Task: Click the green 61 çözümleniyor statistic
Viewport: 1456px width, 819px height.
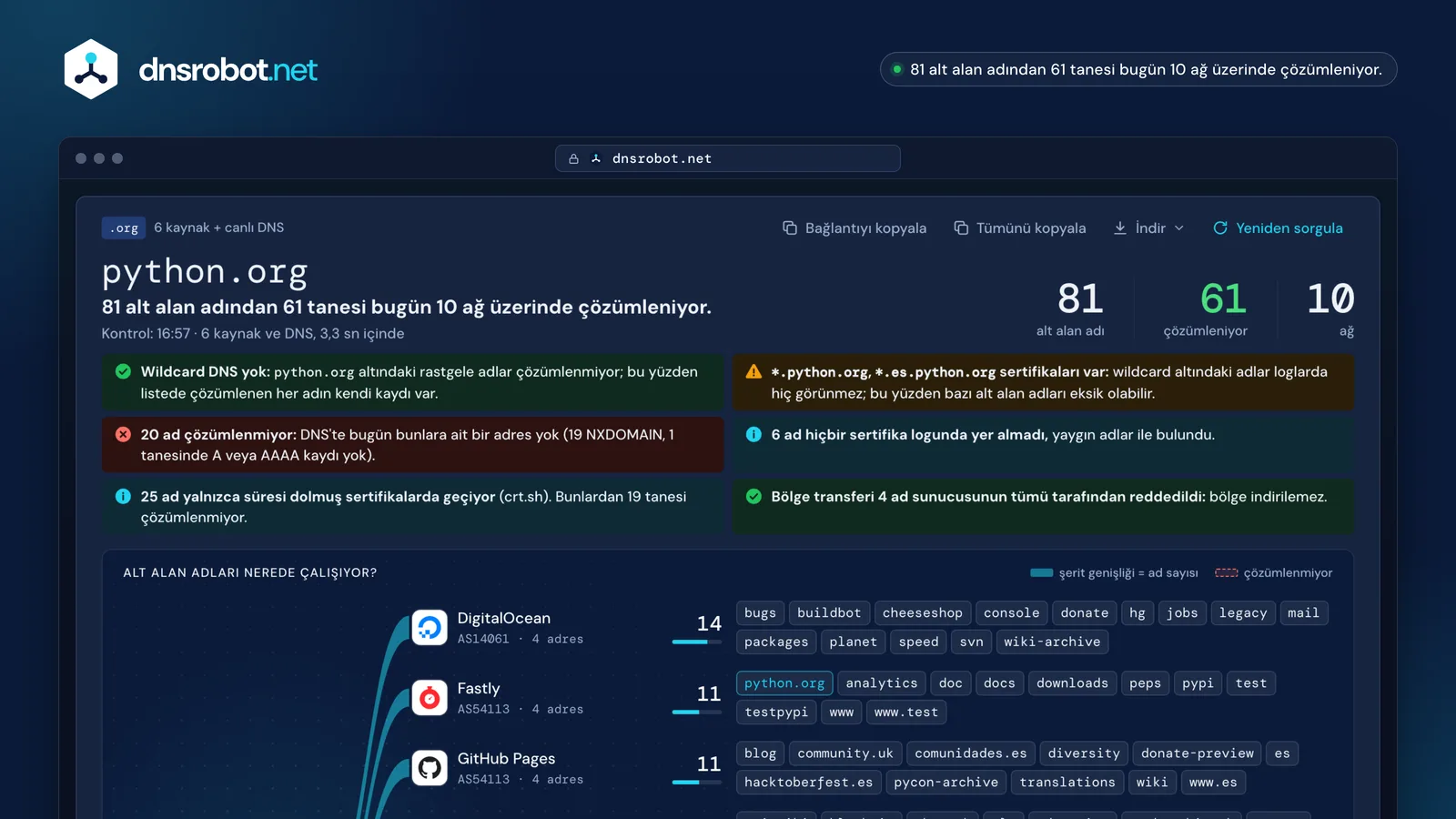Action: pos(1205,308)
